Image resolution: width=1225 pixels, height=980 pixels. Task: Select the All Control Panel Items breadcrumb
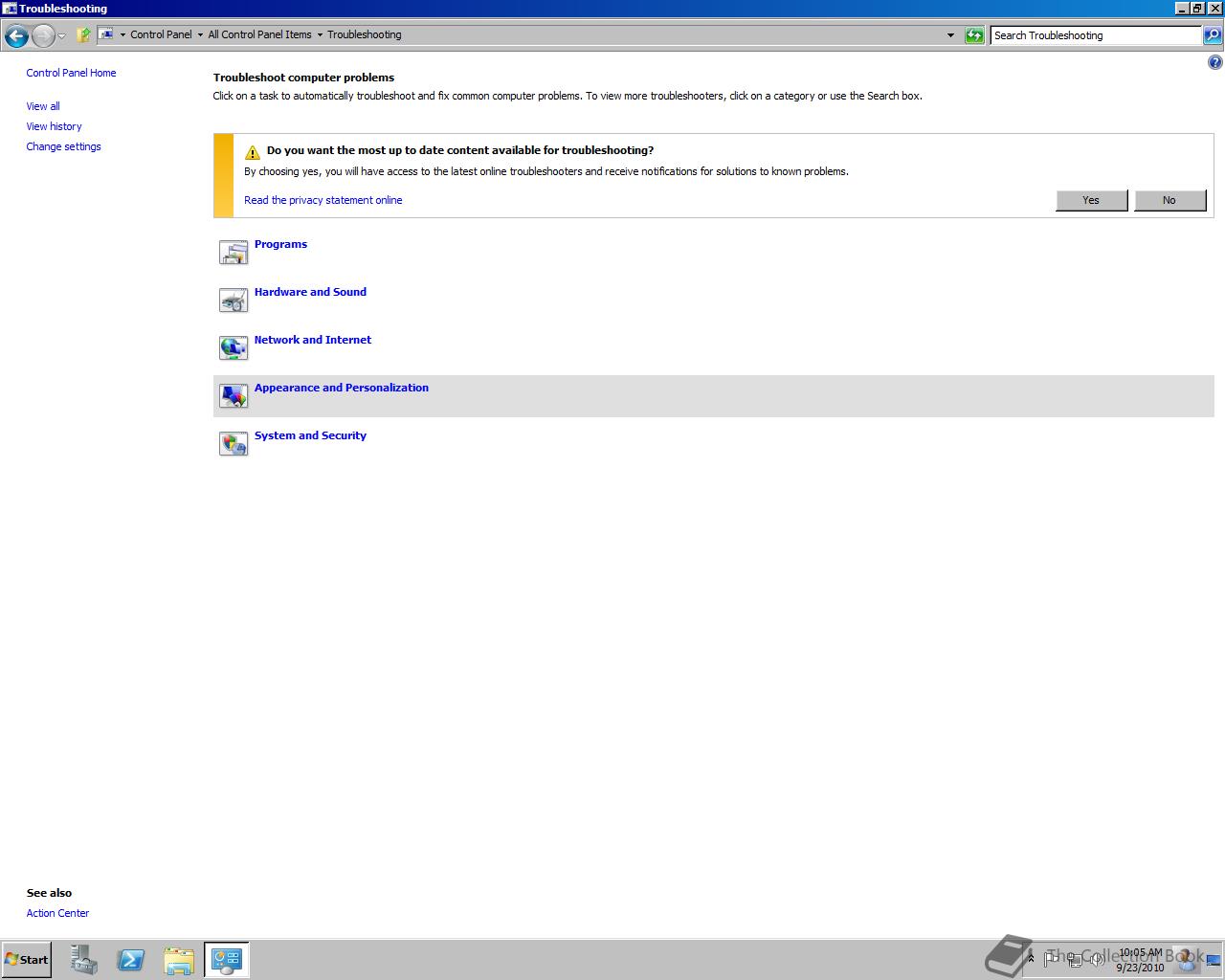coord(259,34)
